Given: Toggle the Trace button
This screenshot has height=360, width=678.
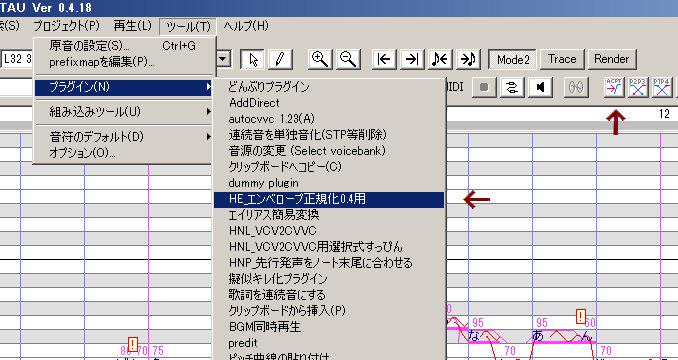Looking at the screenshot, I should click(562, 59).
